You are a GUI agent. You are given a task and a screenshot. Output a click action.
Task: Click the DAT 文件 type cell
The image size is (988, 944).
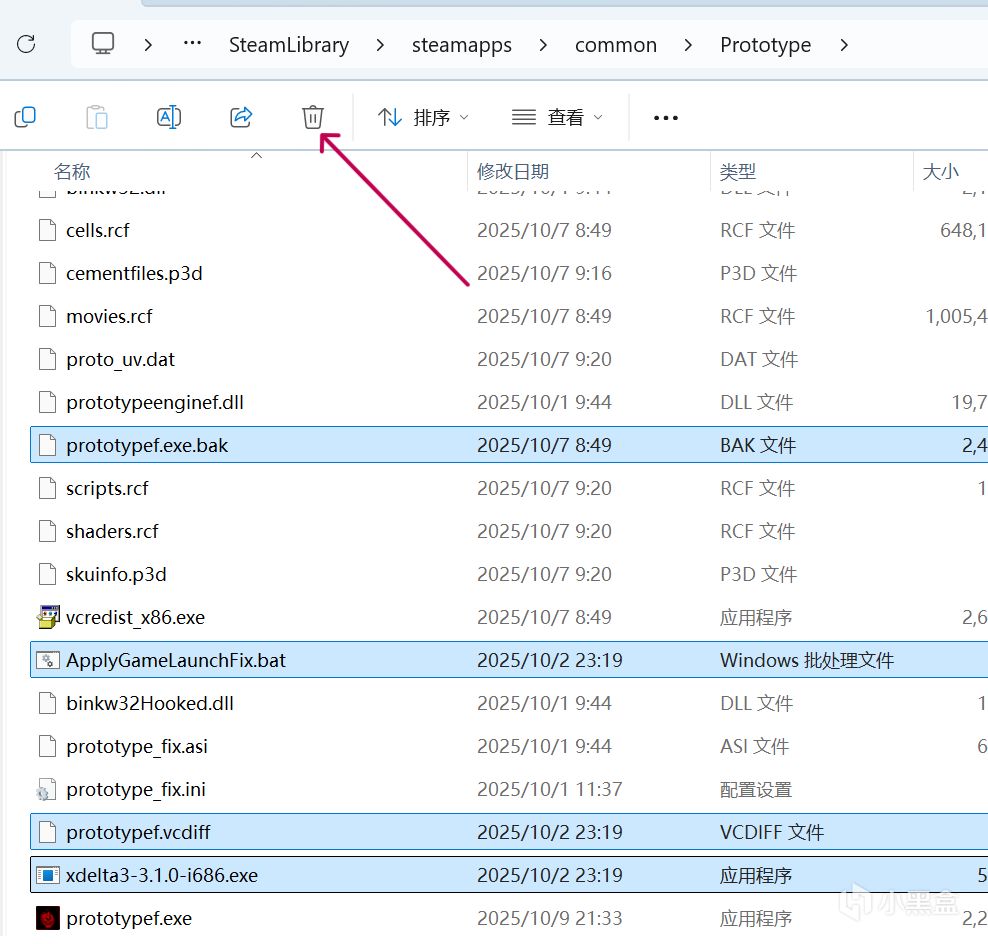[759, 359]
